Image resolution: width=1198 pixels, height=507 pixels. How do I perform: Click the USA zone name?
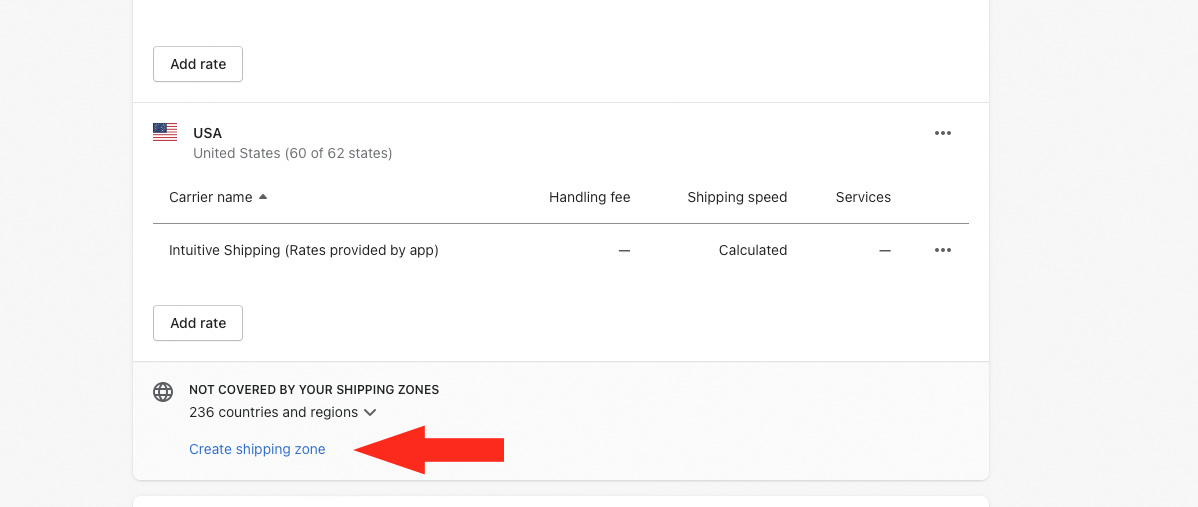pos(207,133)
